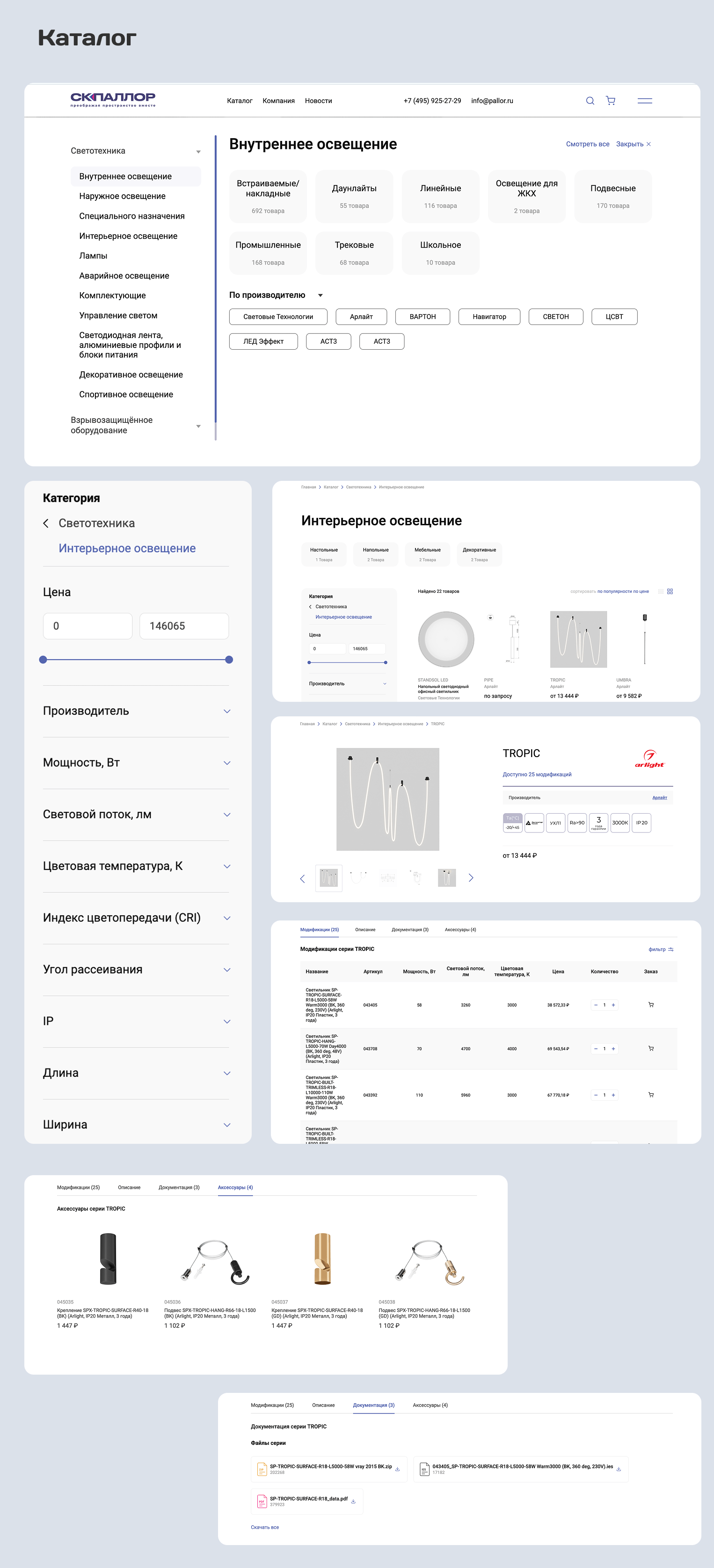This screenshot has height=1568, width=714.
Task: Download the 043405 .ies file
Action: click(619, 1469)
